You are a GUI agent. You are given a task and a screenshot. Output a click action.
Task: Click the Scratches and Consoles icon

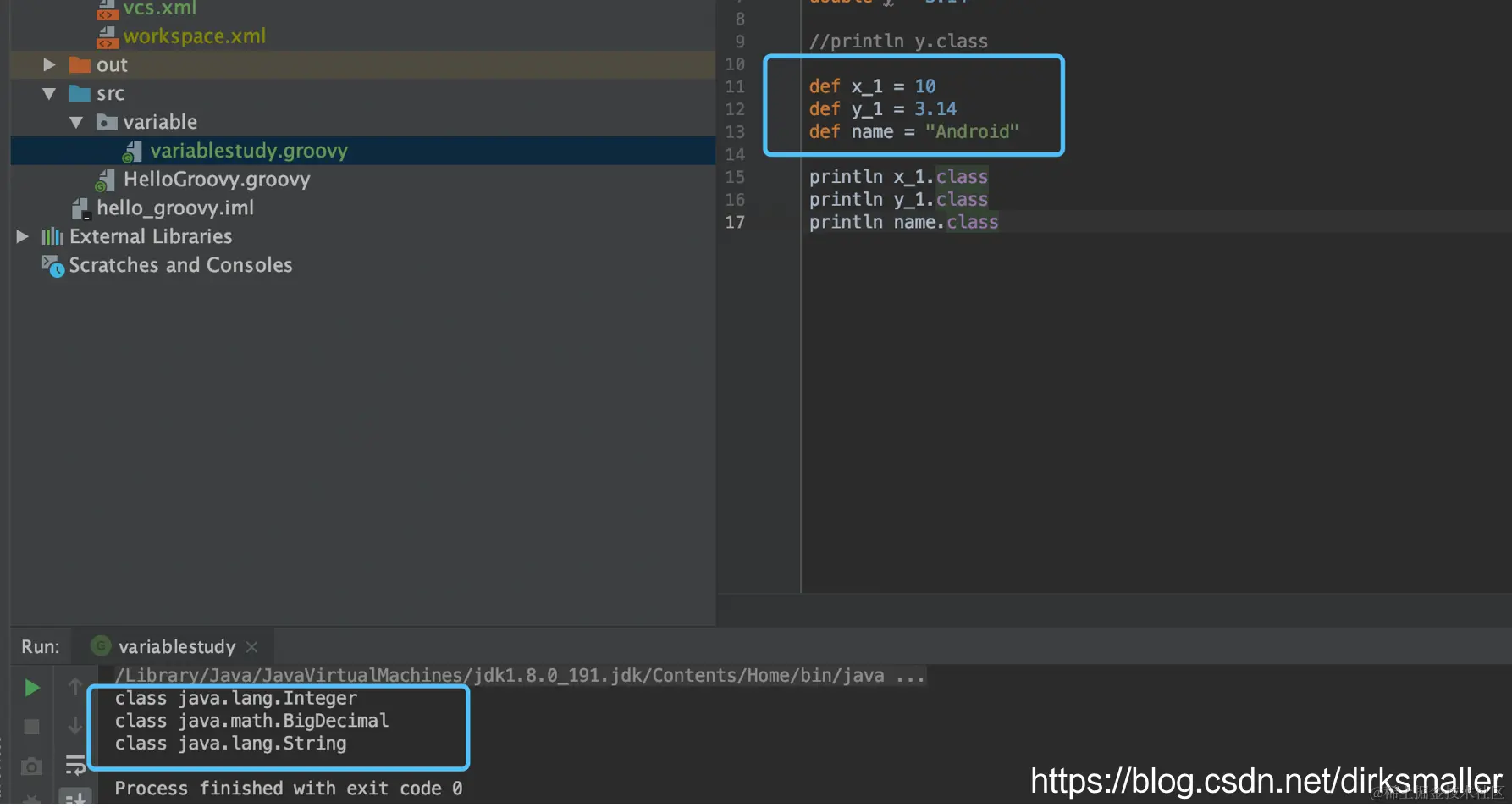[52, 267]
